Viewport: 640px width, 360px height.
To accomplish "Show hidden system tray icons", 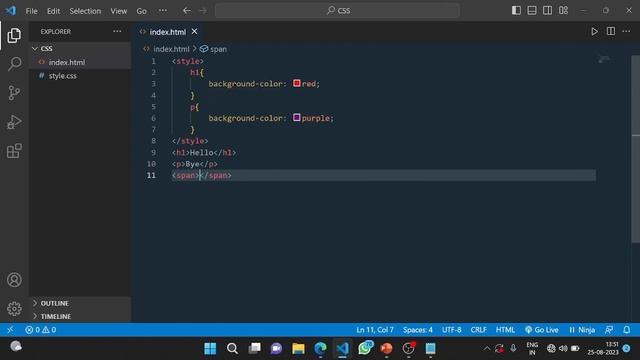I will (487, 348).
